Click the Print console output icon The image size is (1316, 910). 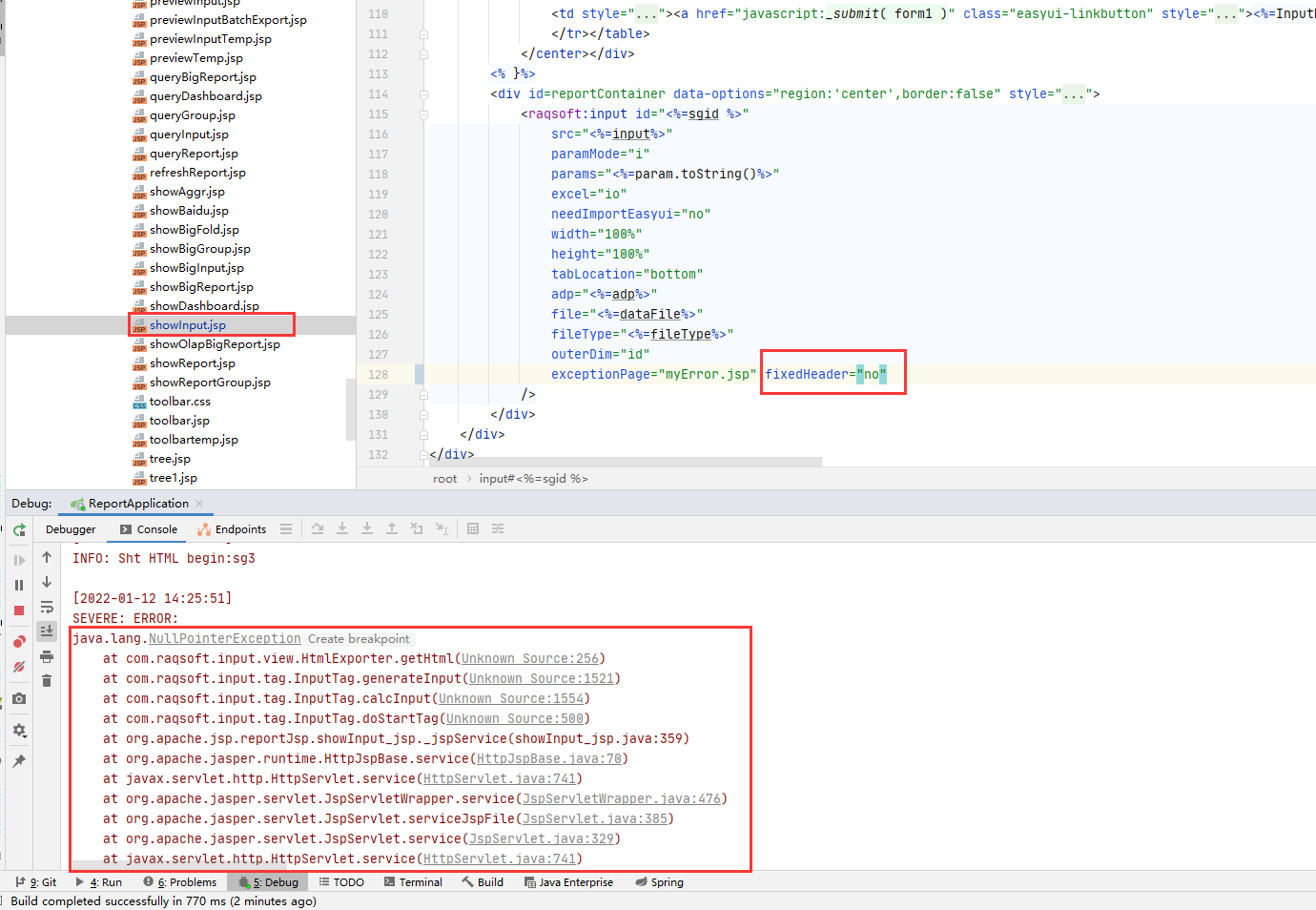coord(47,656)
